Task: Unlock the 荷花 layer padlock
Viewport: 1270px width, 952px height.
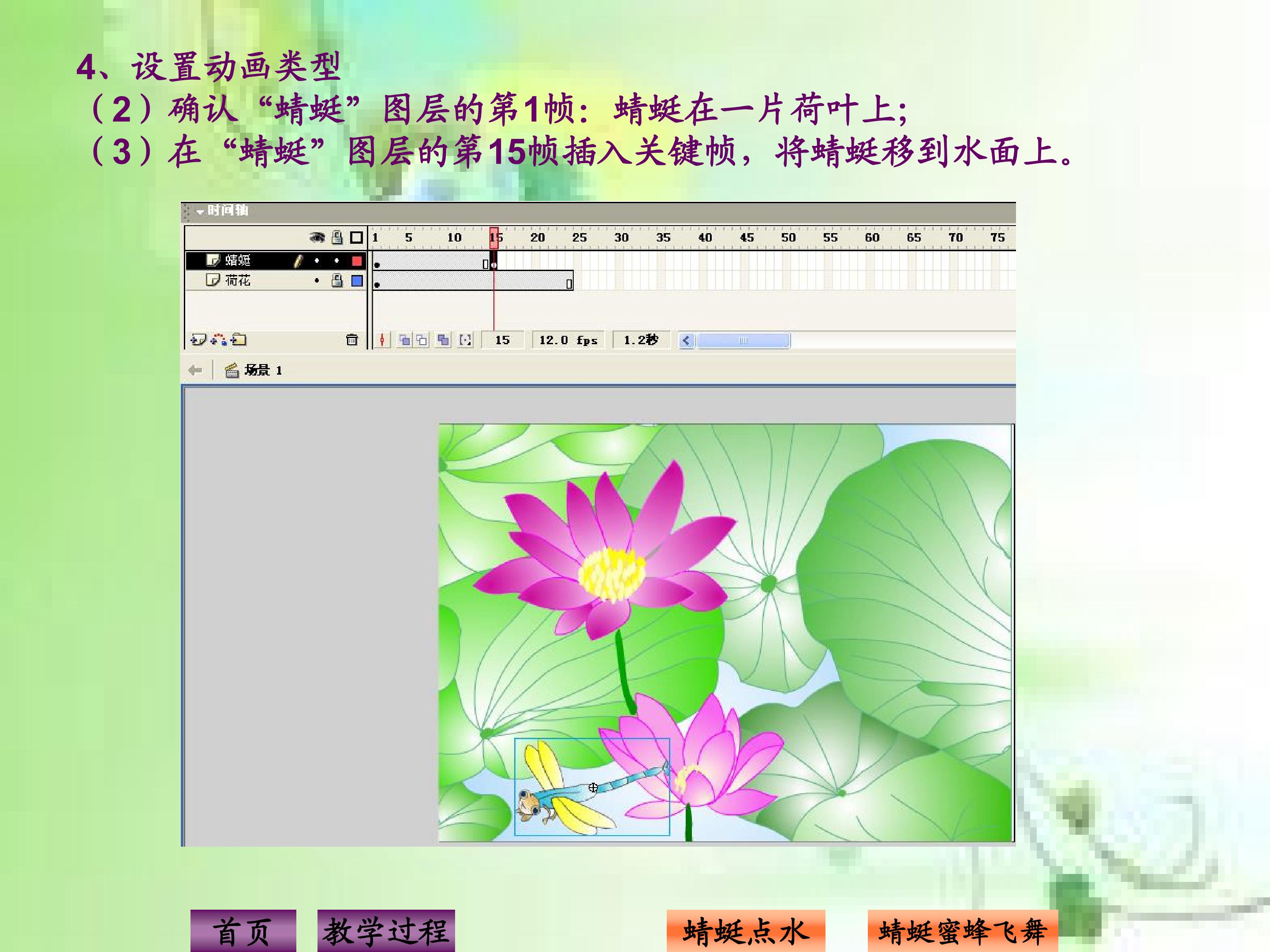Action: (x=338, y=280)
